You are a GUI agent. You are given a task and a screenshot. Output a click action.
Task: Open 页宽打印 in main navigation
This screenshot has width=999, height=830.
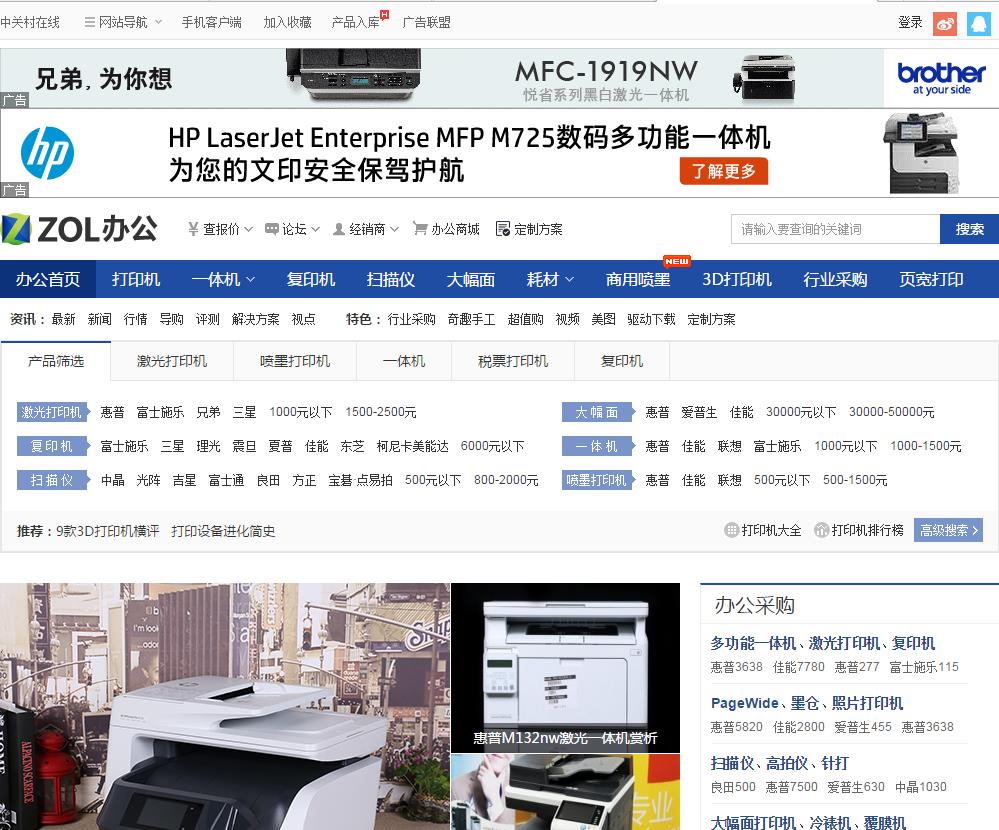(x=931, y=279)
